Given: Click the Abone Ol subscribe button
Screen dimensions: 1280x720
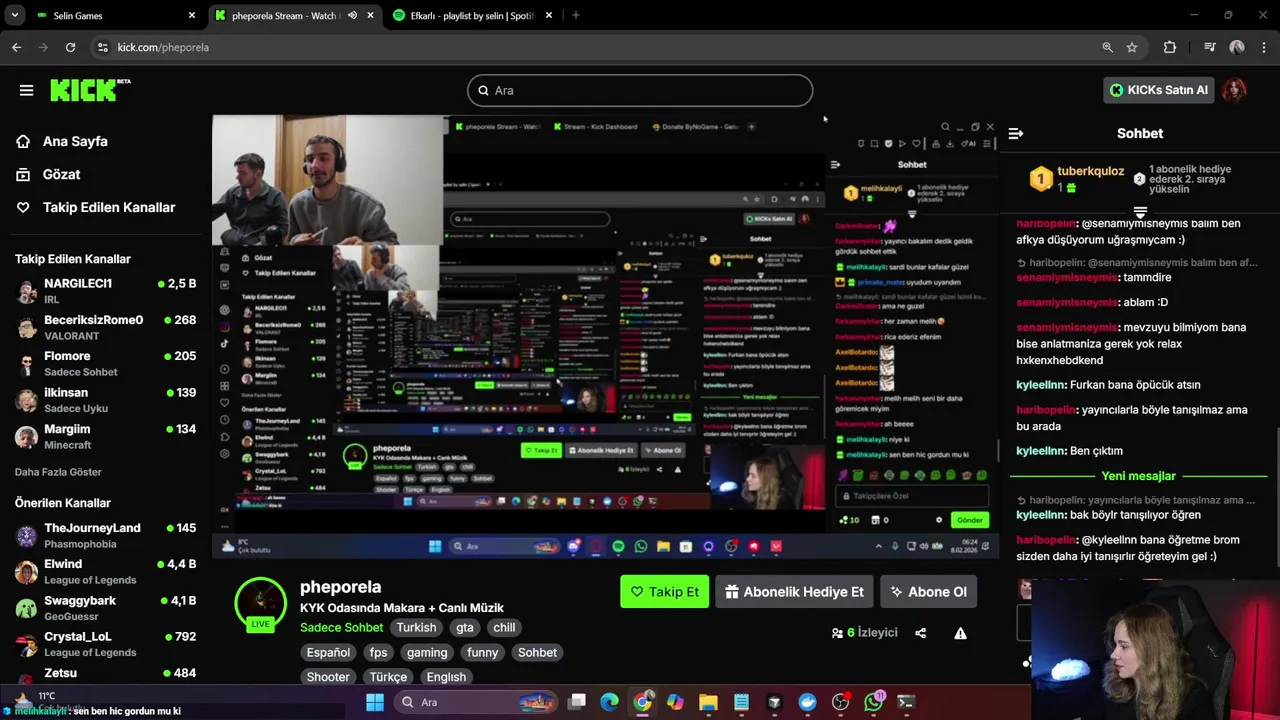Looking at the screenshot, I should coord(929,592).
